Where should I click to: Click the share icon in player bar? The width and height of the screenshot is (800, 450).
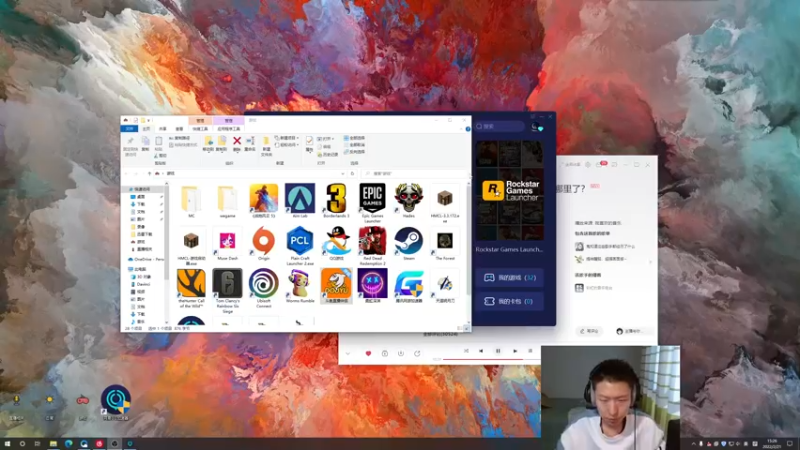[417, 353]
